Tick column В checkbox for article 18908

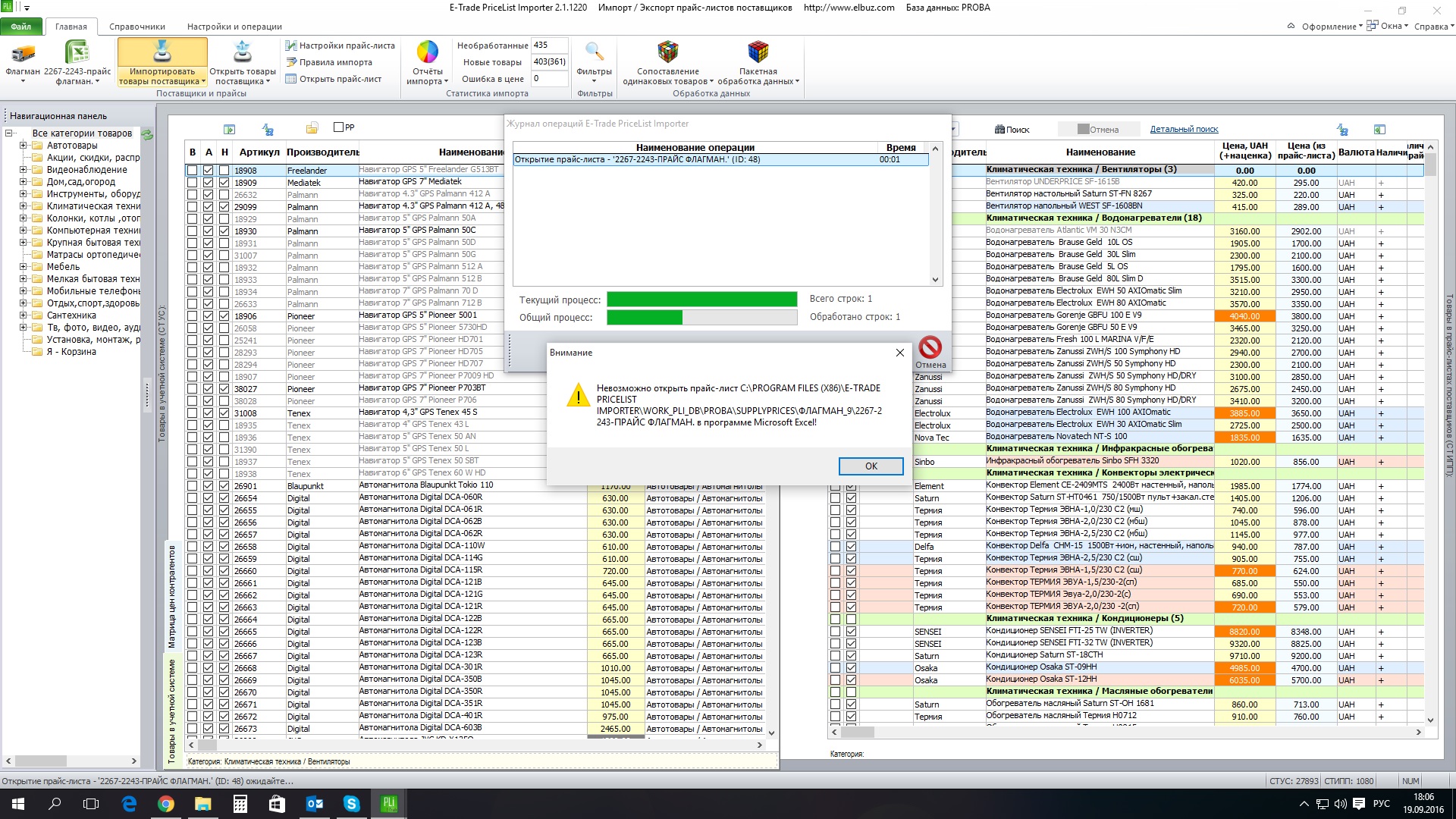pos(192,171)
